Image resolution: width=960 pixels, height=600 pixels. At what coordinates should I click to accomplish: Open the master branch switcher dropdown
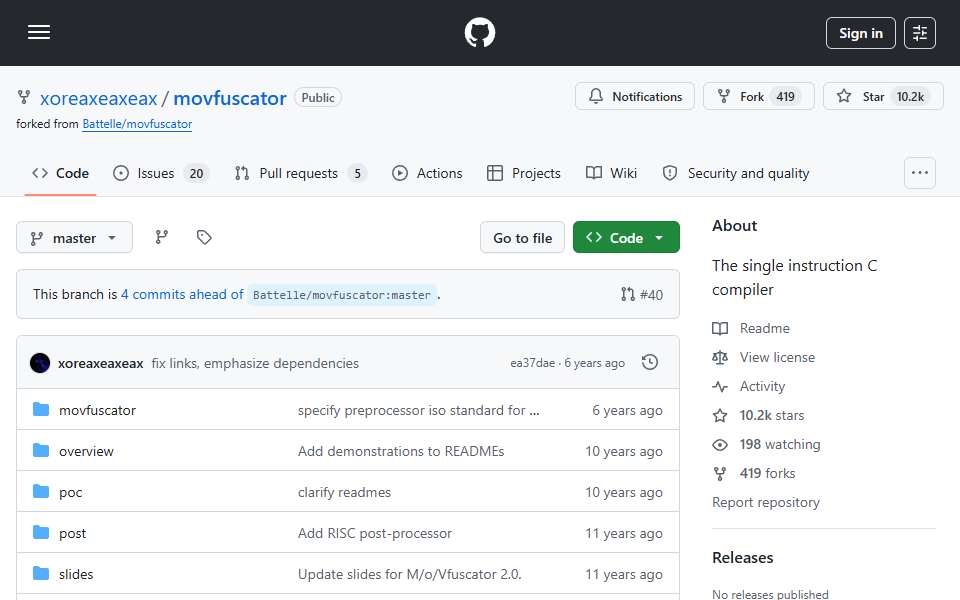(74, 238)
